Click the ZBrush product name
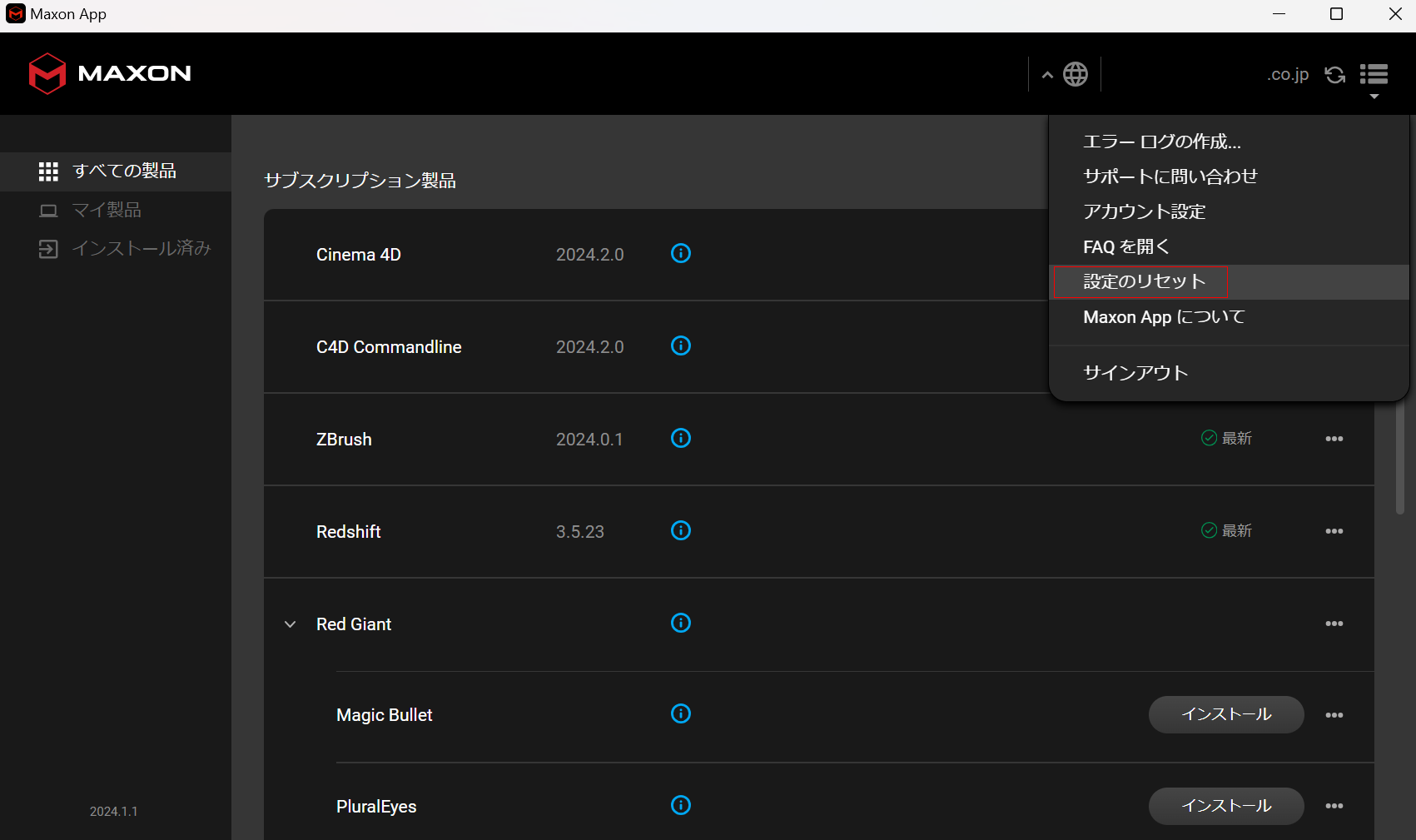This screenshot has width=1416, height=840. (344, 440)
